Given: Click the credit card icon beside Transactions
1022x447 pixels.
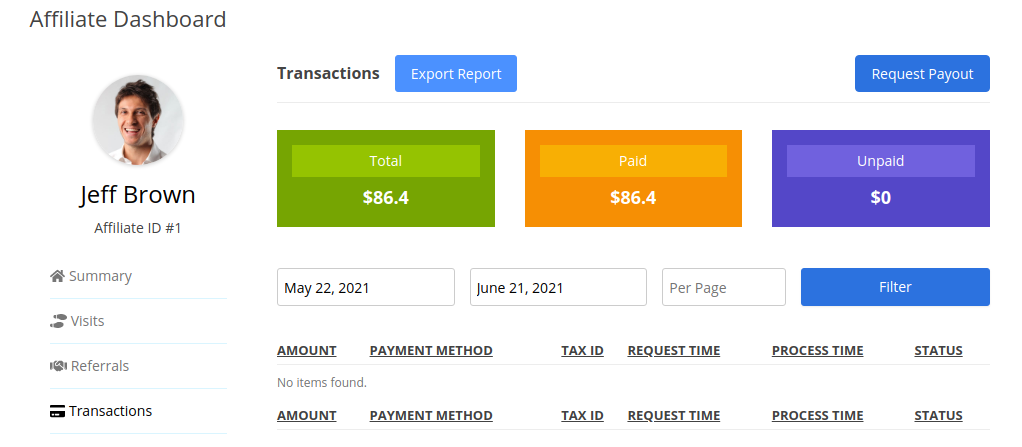Looking at the screenshot, I should (x=57, y=411).
